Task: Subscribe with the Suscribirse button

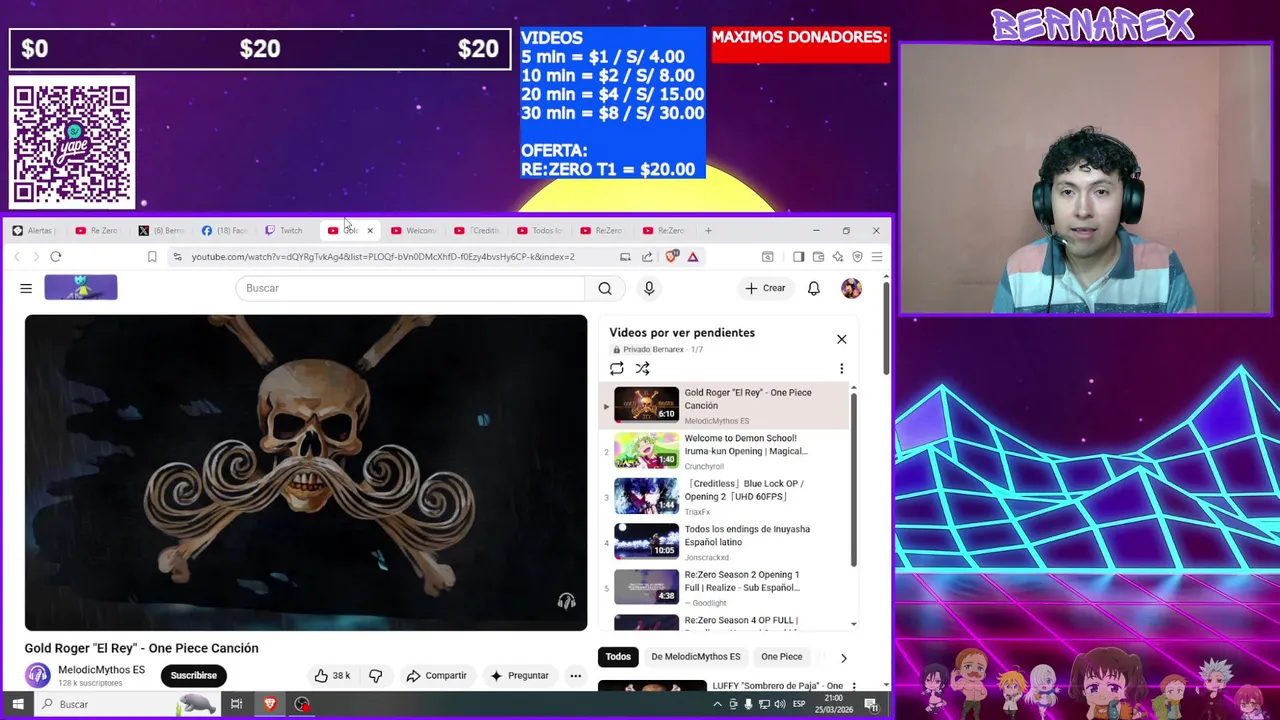Action: tap(194, 676)
